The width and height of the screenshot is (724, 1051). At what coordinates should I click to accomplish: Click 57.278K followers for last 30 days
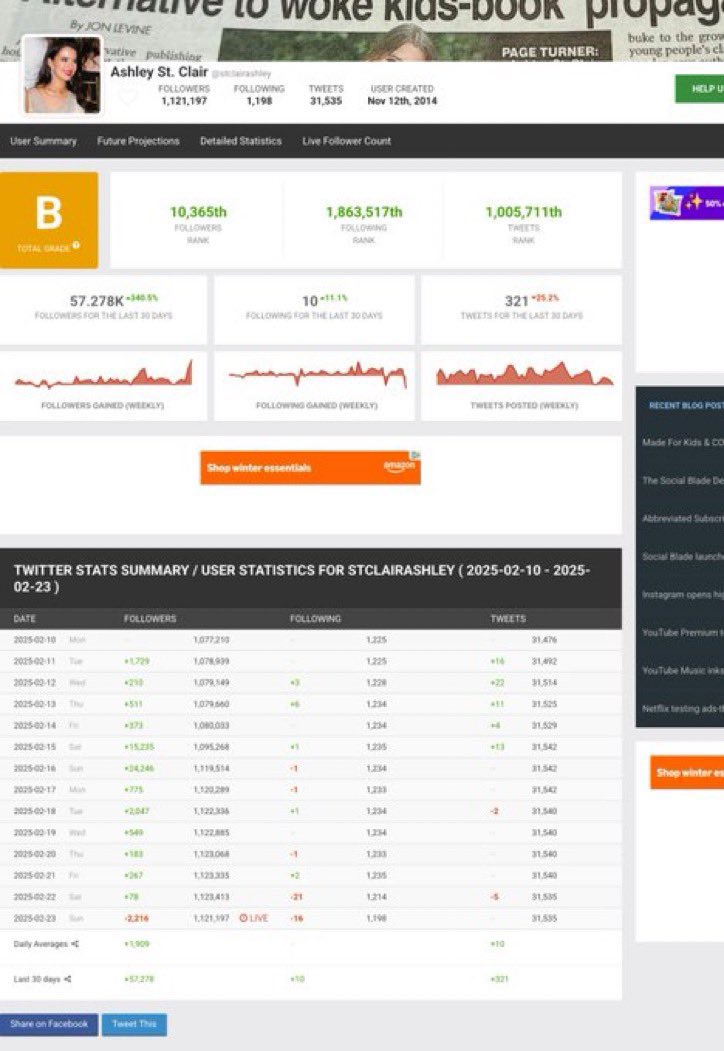[97, 301]
